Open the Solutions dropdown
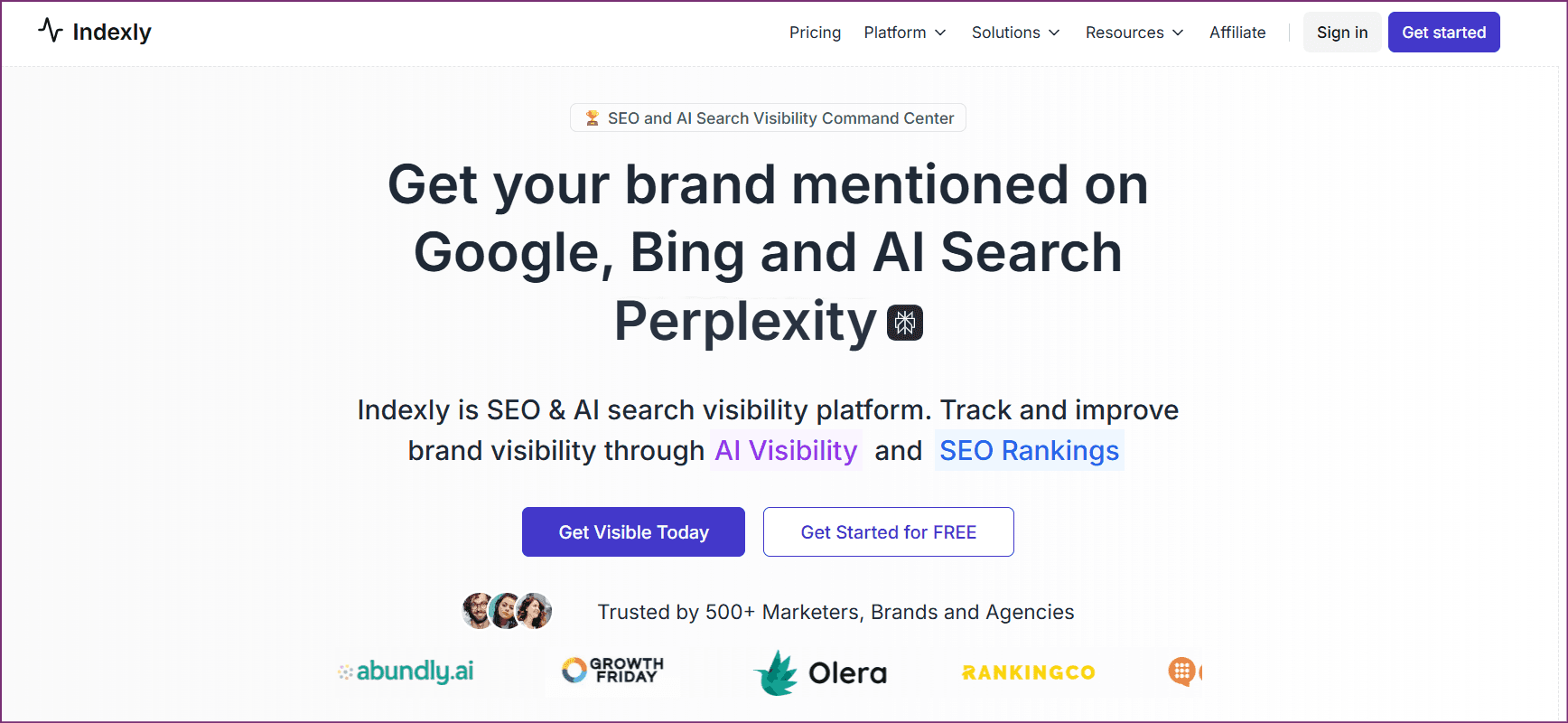The height and width of the screenshot is (723, 1568). tap(1014, 33)
